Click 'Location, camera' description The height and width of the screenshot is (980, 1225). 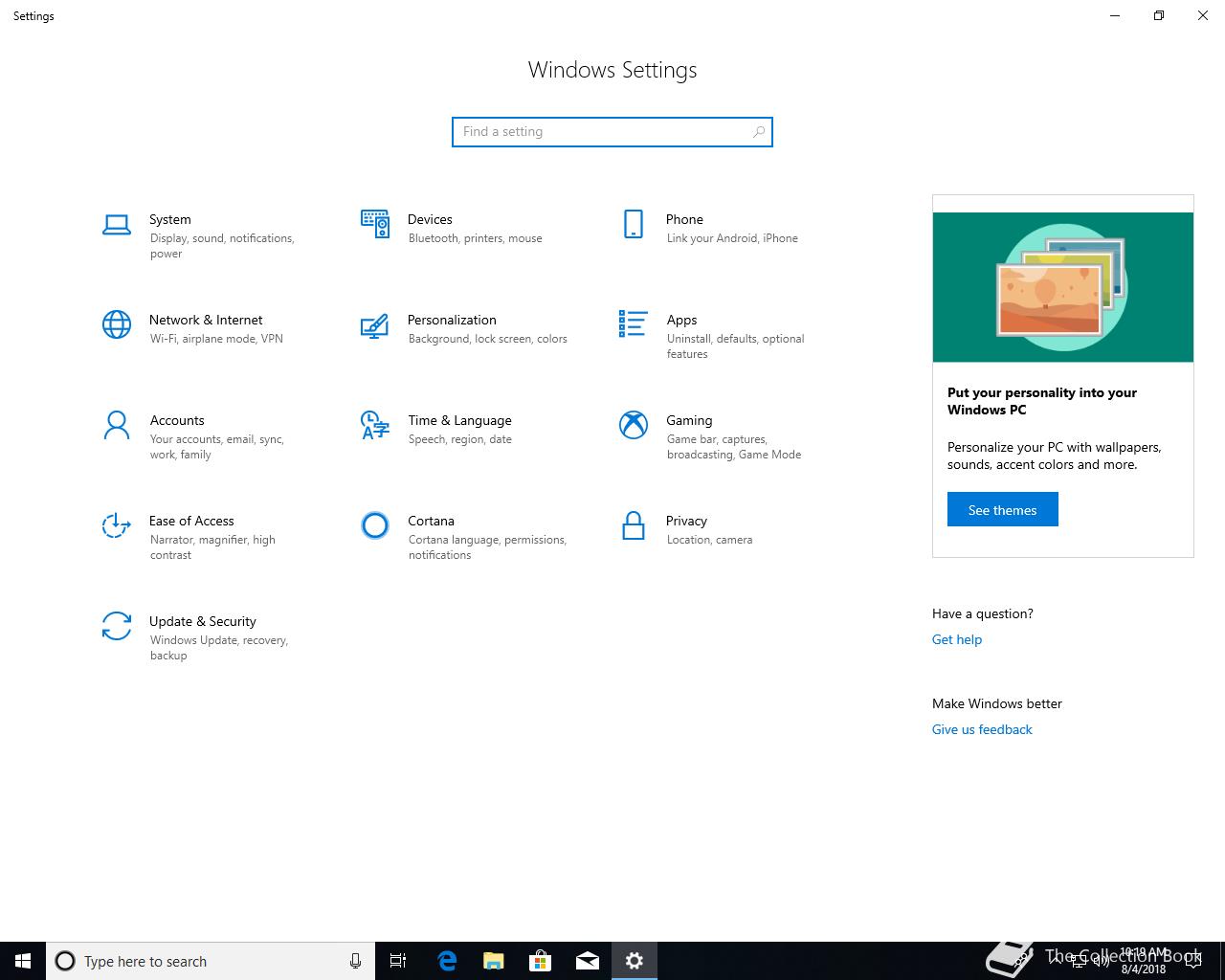pyautogui.click(x=709, y=540)
